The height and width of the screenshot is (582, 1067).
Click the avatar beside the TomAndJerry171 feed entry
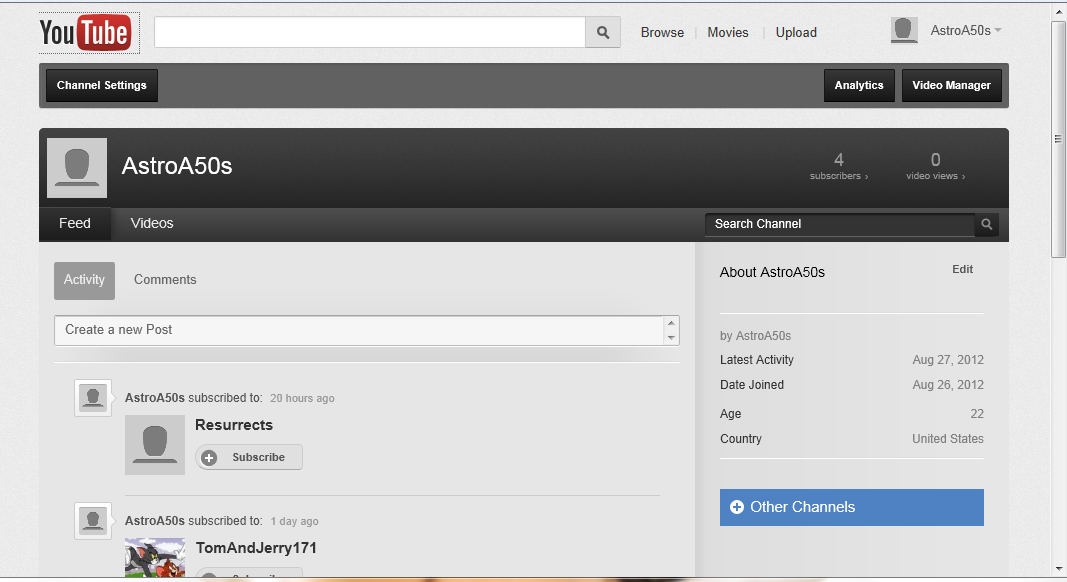click(93, 521)
